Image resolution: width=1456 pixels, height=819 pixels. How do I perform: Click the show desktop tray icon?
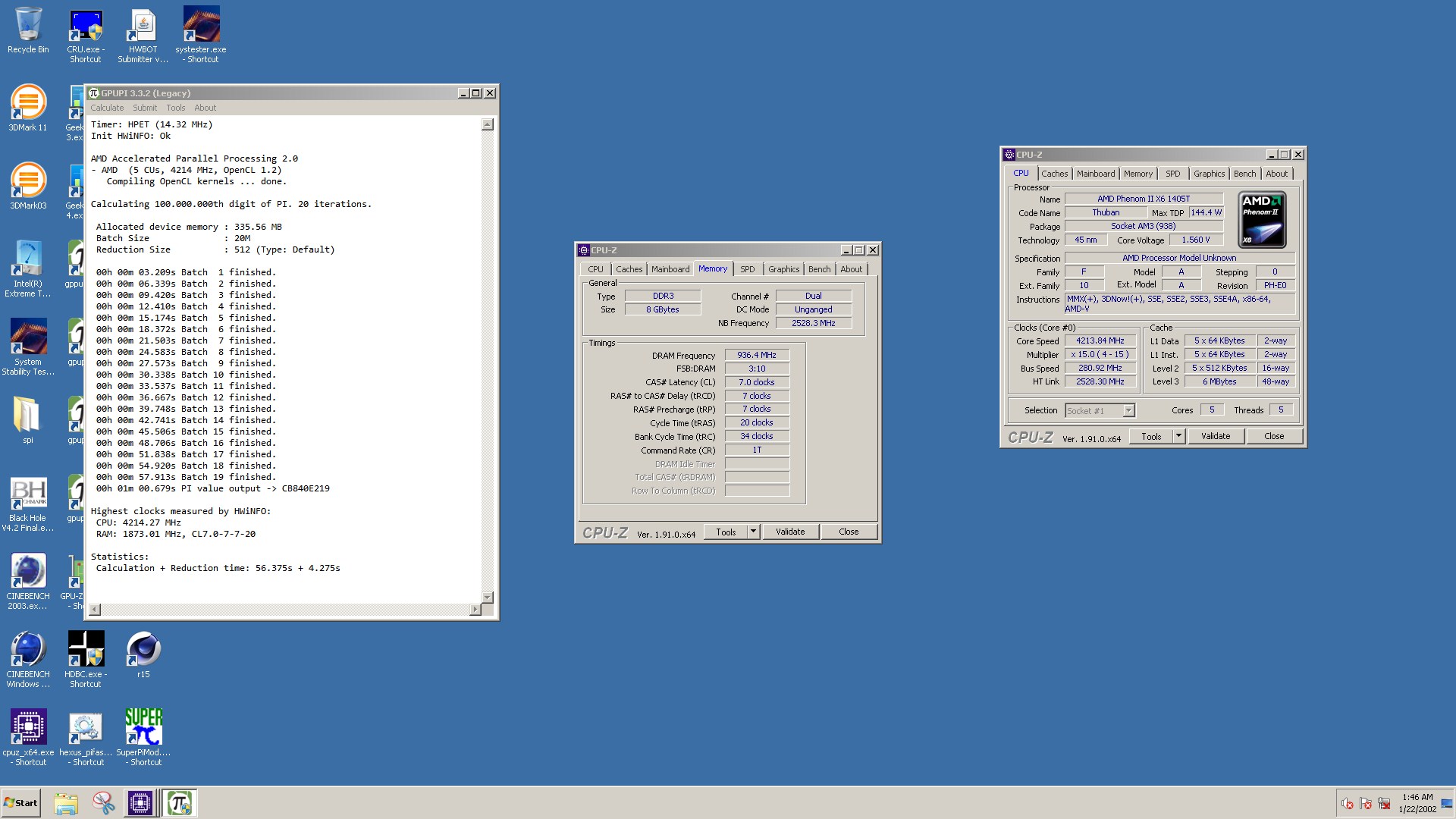point(1447,803)
